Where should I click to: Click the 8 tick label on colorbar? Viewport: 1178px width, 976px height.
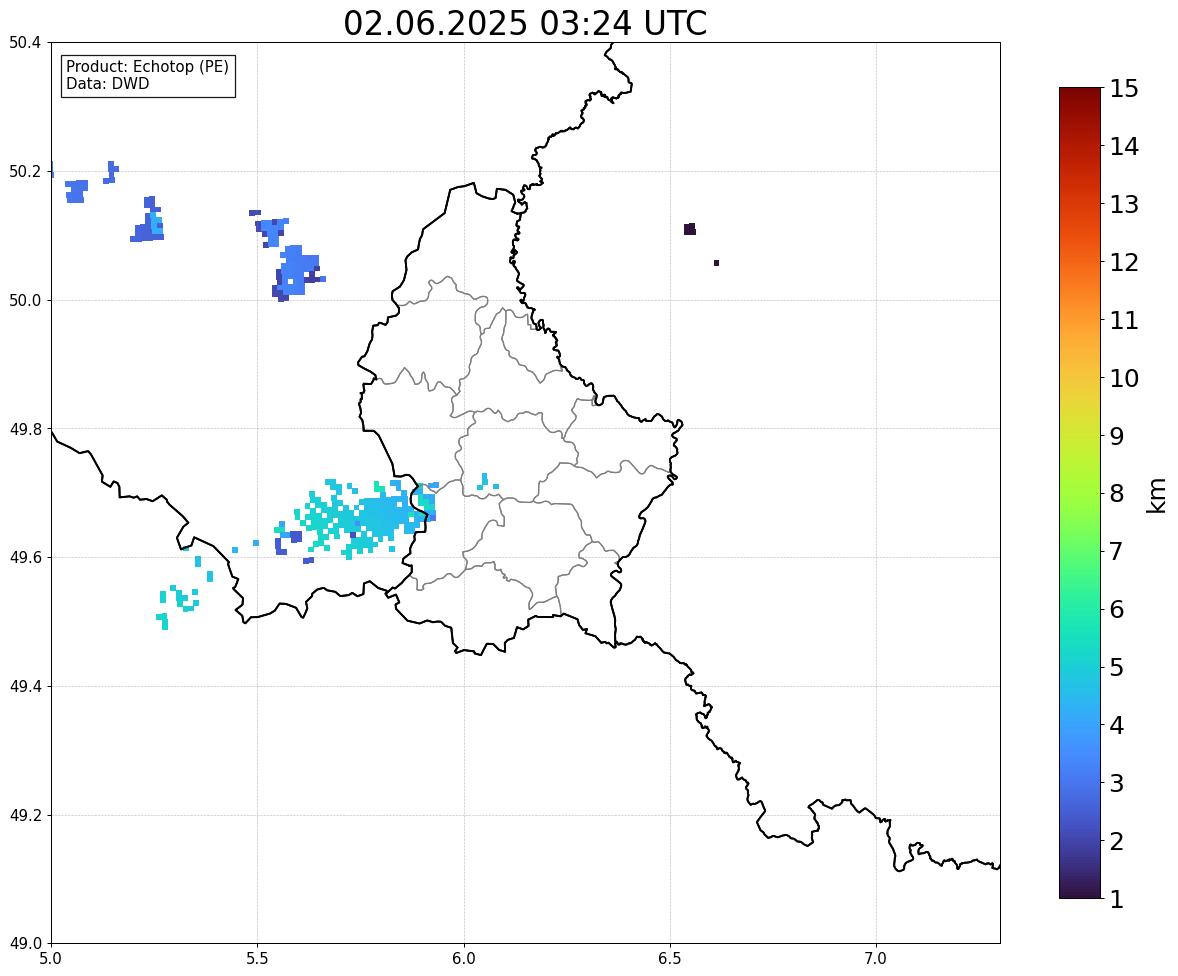1116,493
